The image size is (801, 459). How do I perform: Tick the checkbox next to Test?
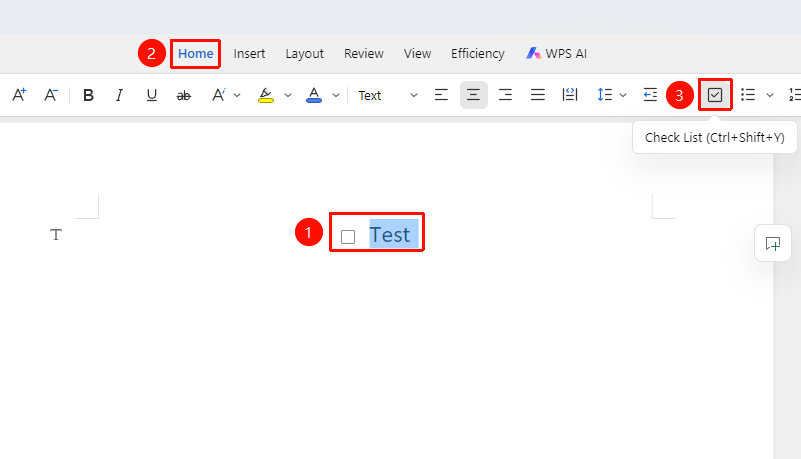tap(348, 237)
